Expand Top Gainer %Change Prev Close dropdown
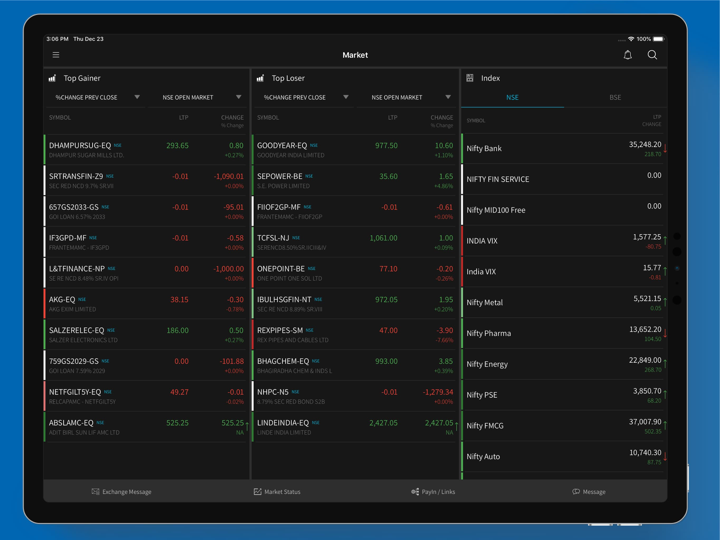 point(97,98)
